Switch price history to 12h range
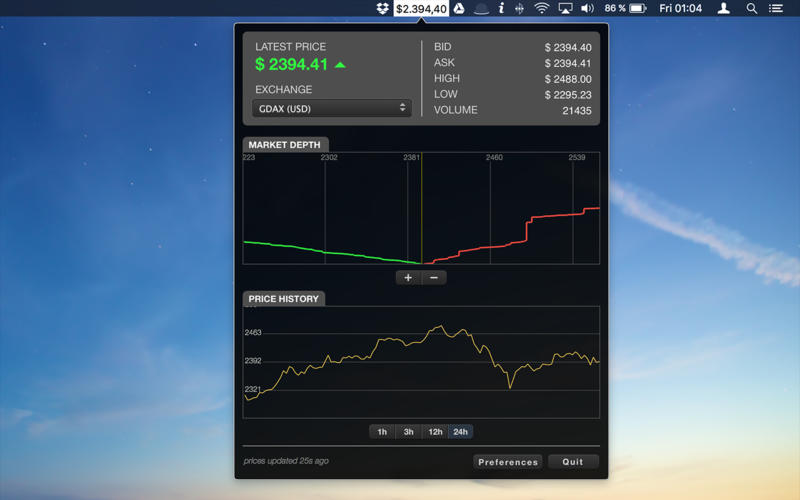Viewport: 800px width, 500px height. 435,432
